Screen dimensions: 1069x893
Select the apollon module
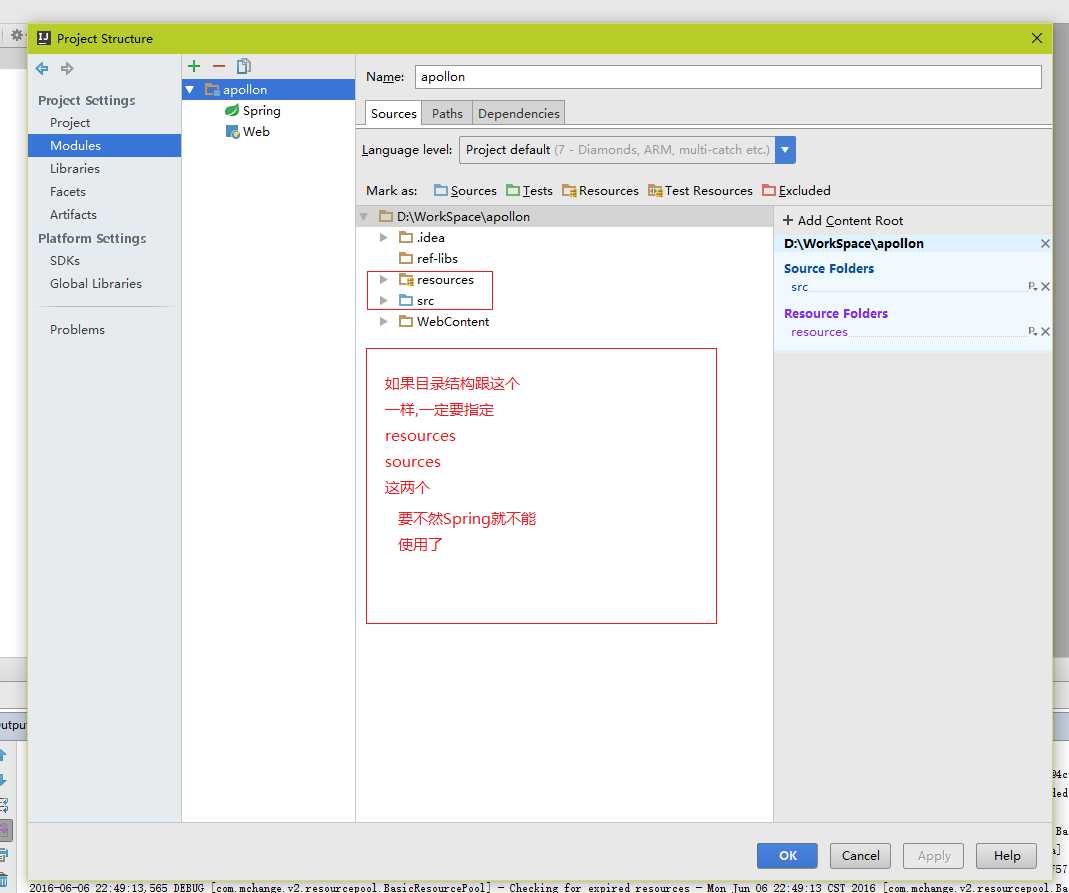tap(268, 89)
